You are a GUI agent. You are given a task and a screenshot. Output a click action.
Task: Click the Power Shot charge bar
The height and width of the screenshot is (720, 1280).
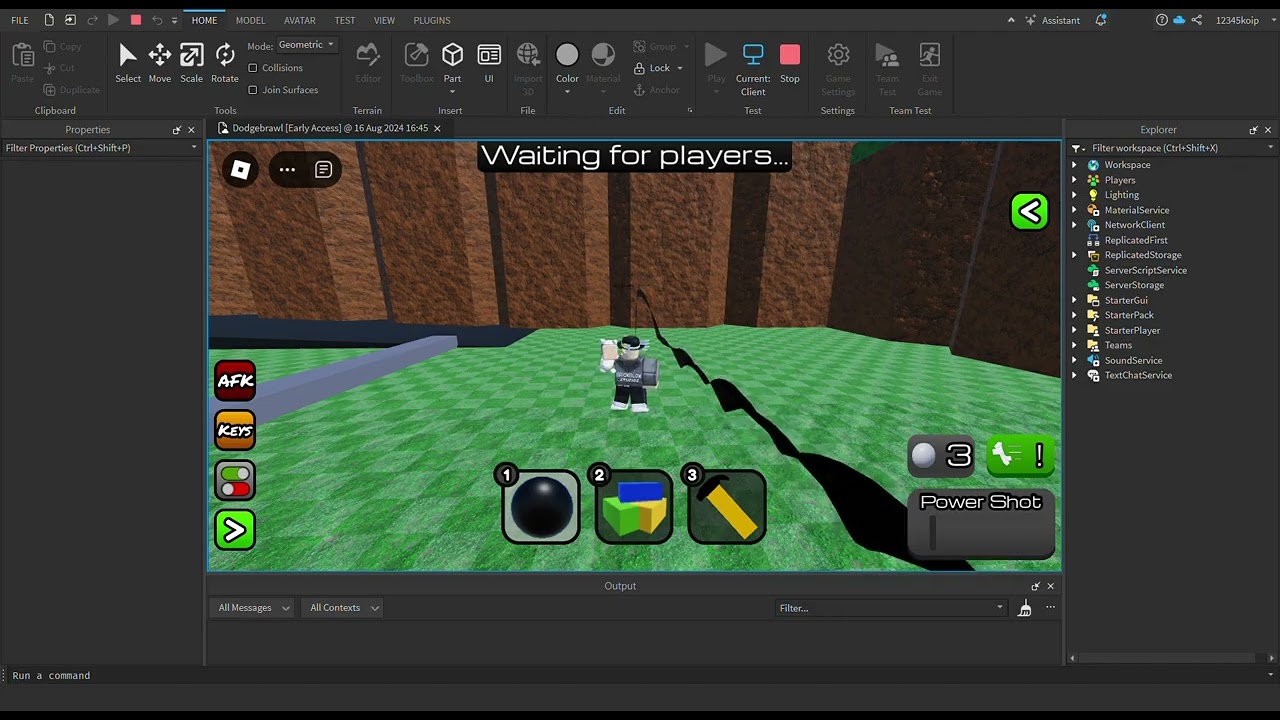[x=981, y=532]
